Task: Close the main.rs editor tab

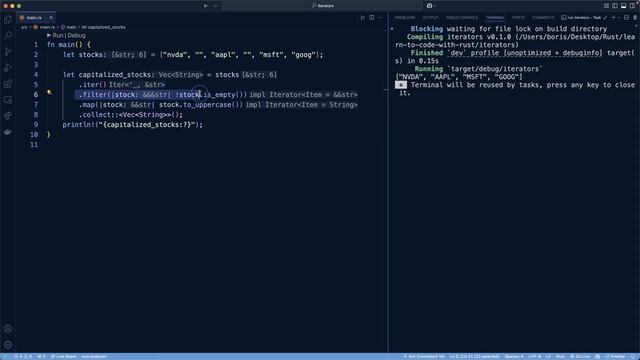Action: [x=51, y=18]
